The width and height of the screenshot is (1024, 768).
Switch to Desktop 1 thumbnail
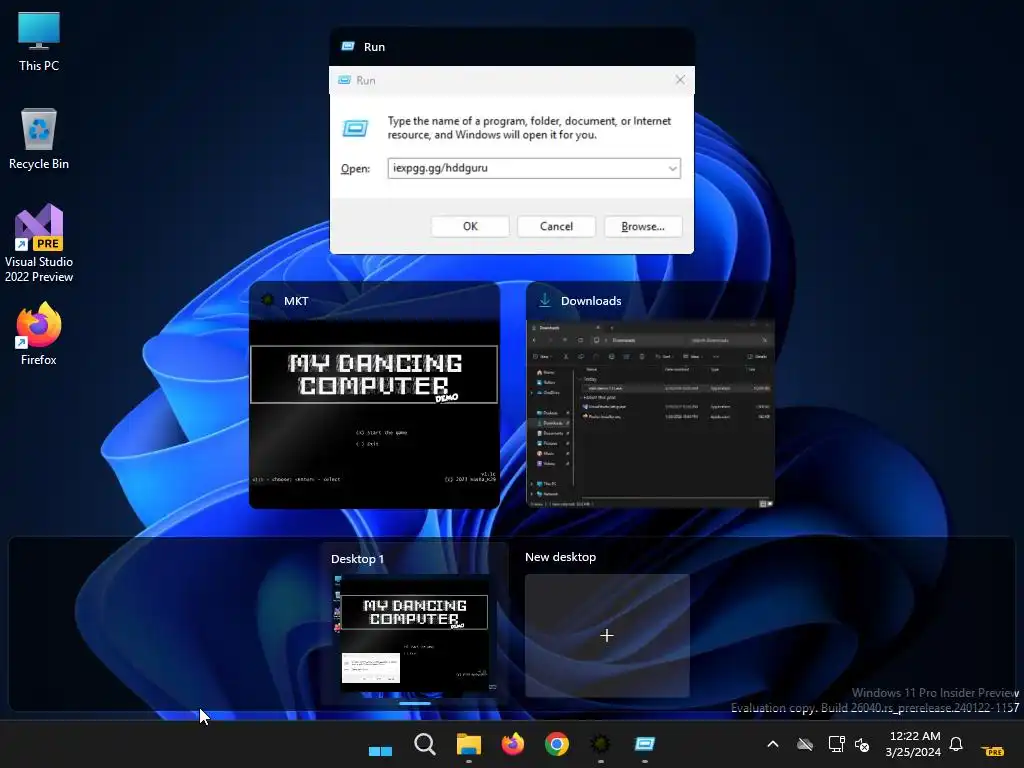415,635
